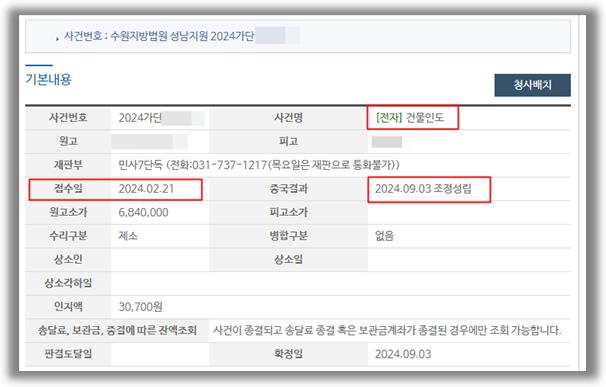Click the 인지액 label
606x387 pixels.
click(x=68, y=307)
